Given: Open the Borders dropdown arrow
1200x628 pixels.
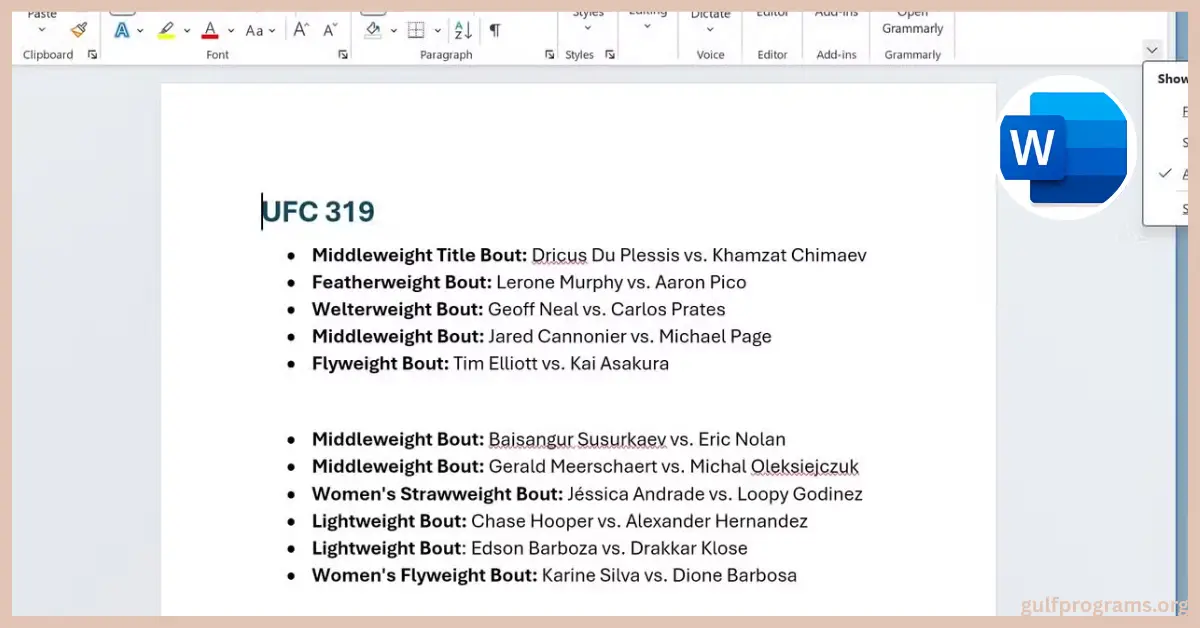Looking at the screenshot, I should click(x=437, y=30).
